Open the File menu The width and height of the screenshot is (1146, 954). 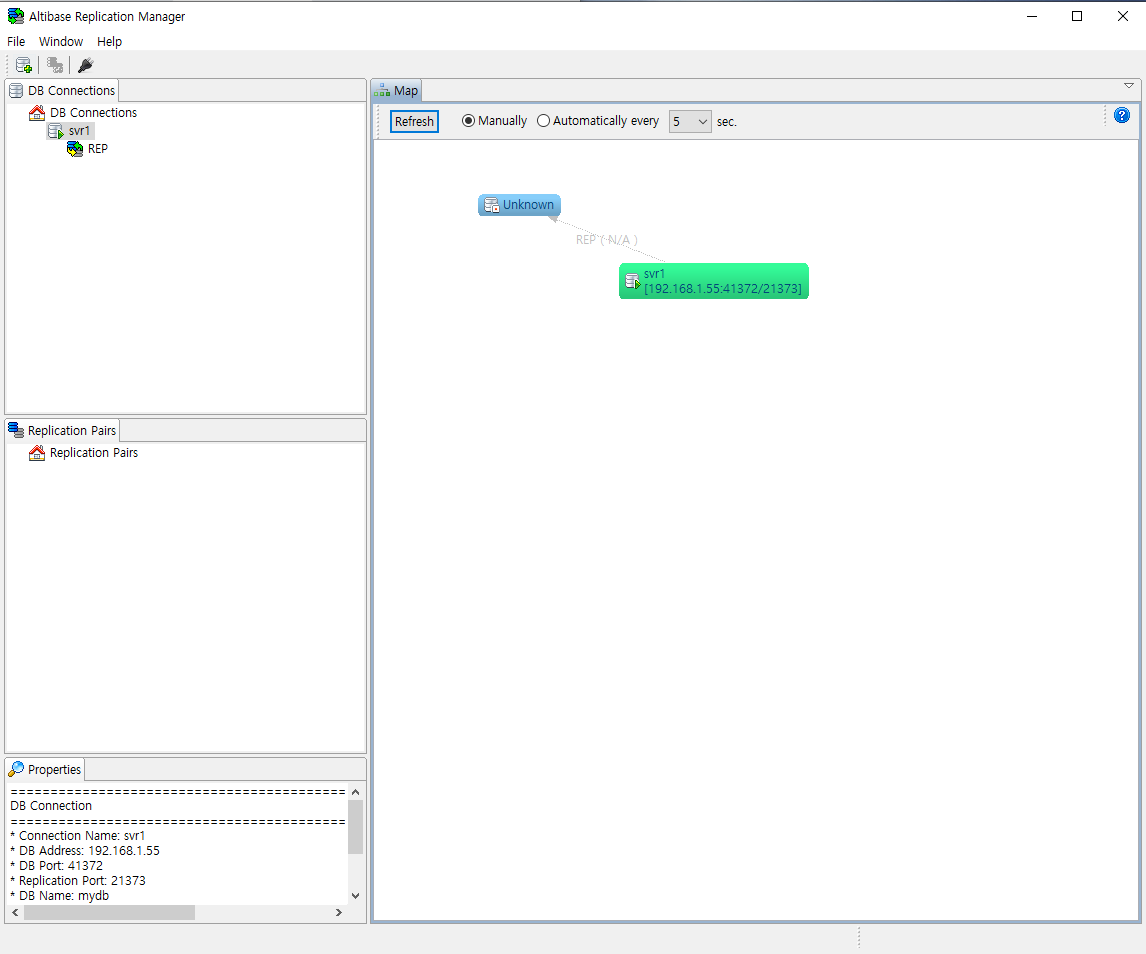(16, 42)
